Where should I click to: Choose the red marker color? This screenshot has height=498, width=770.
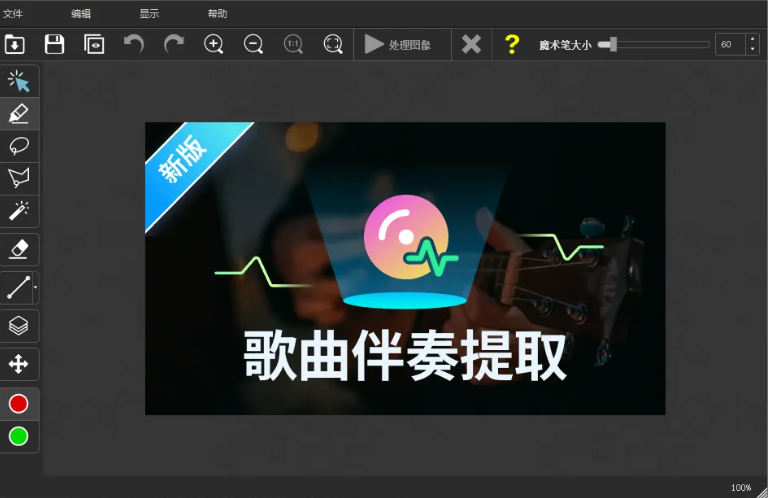point(19,404)
